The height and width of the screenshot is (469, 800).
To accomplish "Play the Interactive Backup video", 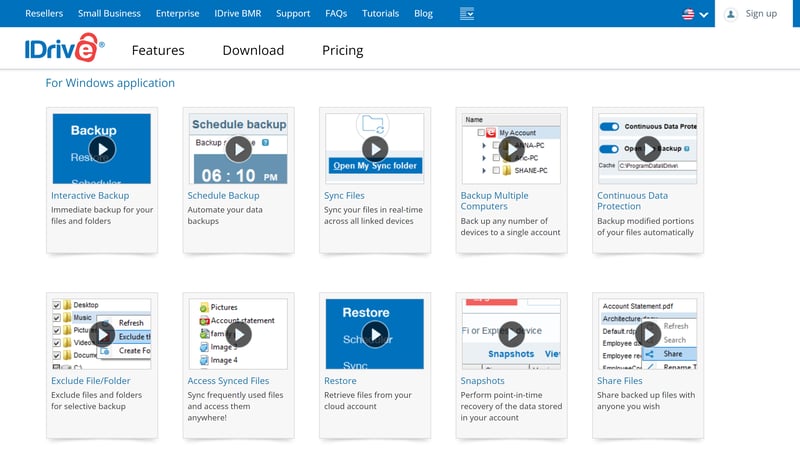I will point(101,149).
